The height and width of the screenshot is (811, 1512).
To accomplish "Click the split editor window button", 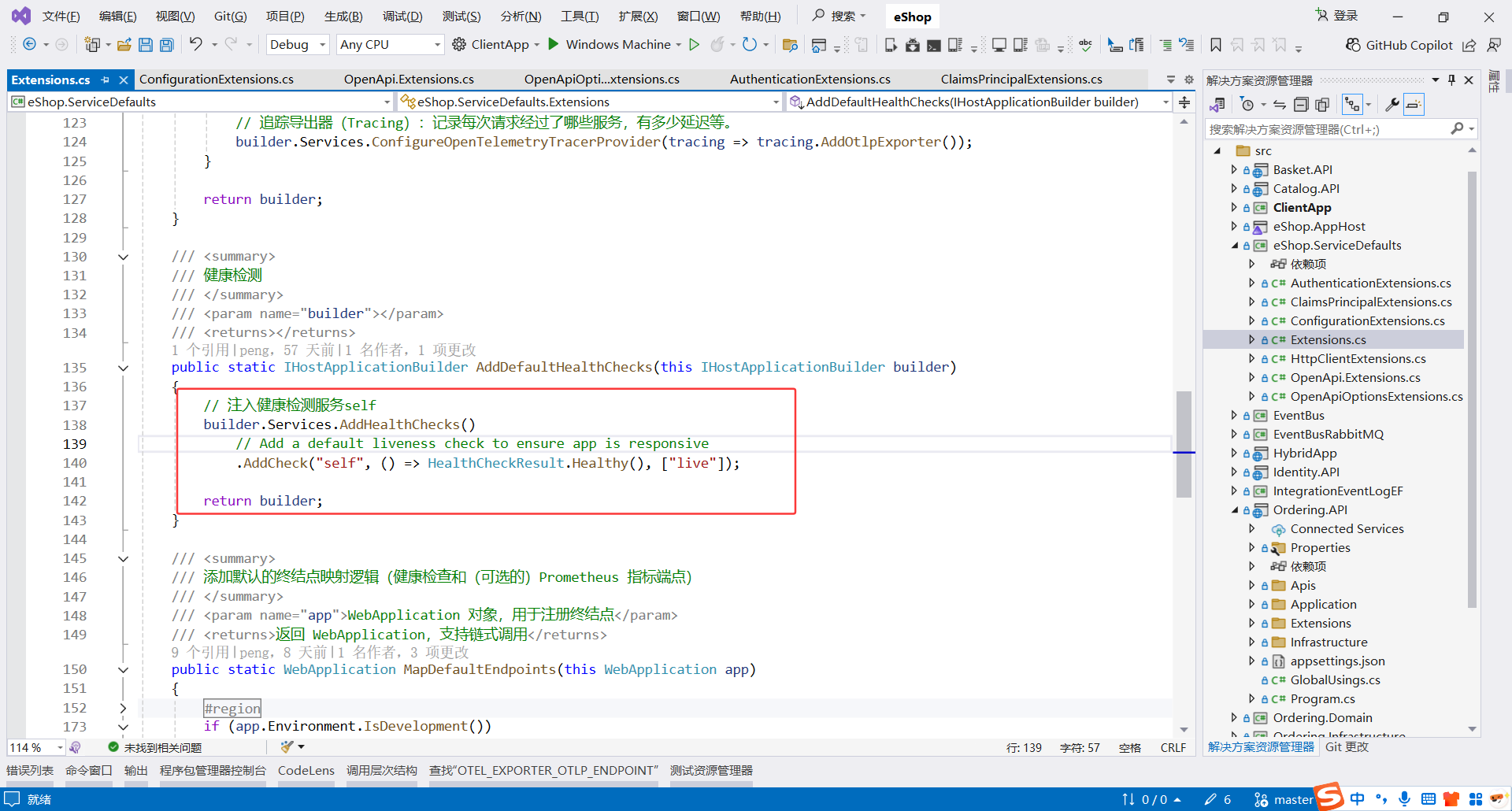I will (1184, 102).
